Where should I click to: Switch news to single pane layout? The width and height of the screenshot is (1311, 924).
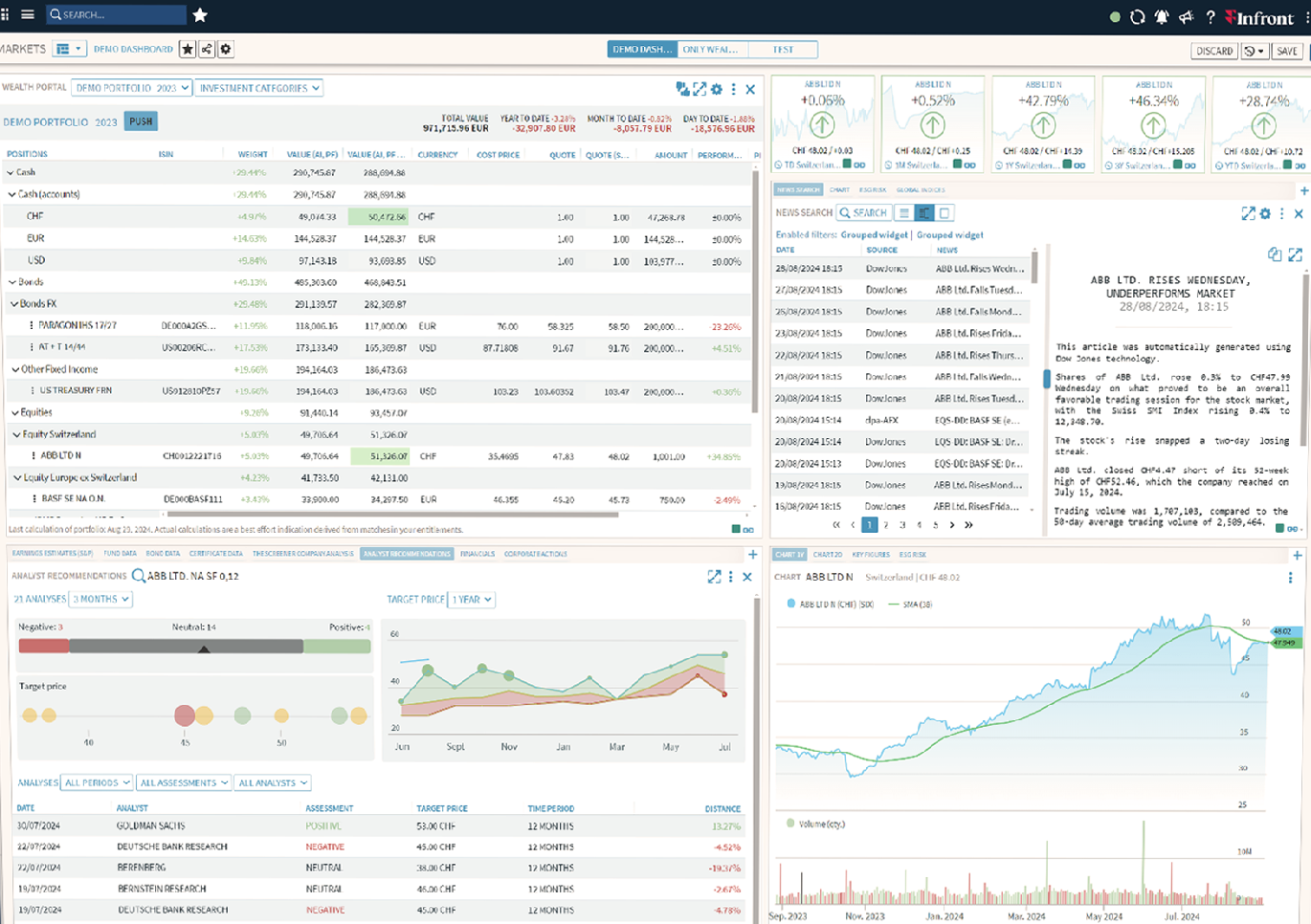click(944, 213)
